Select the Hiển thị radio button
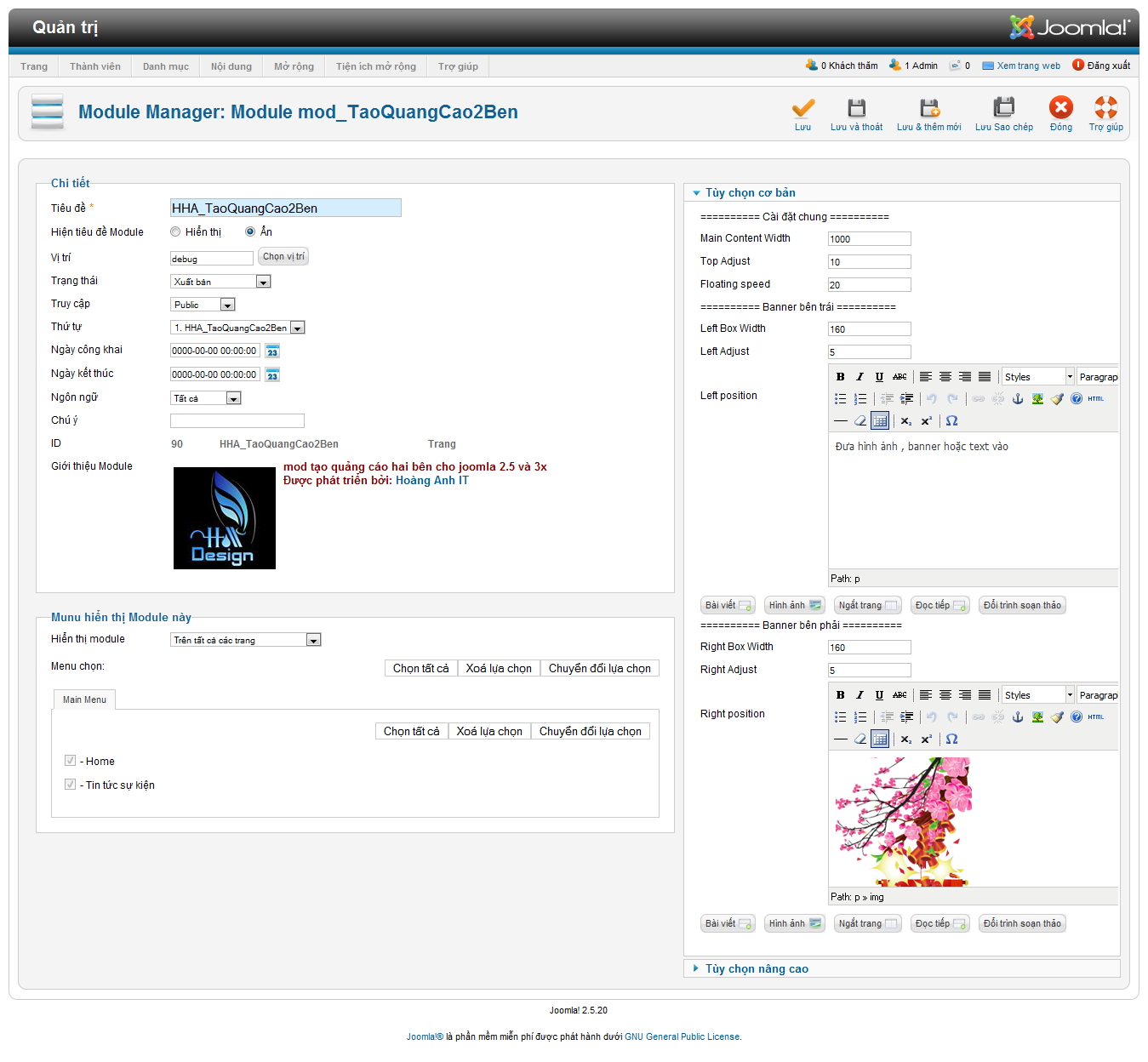This screenshot has height=1062, width=1148. coord(175,231)
